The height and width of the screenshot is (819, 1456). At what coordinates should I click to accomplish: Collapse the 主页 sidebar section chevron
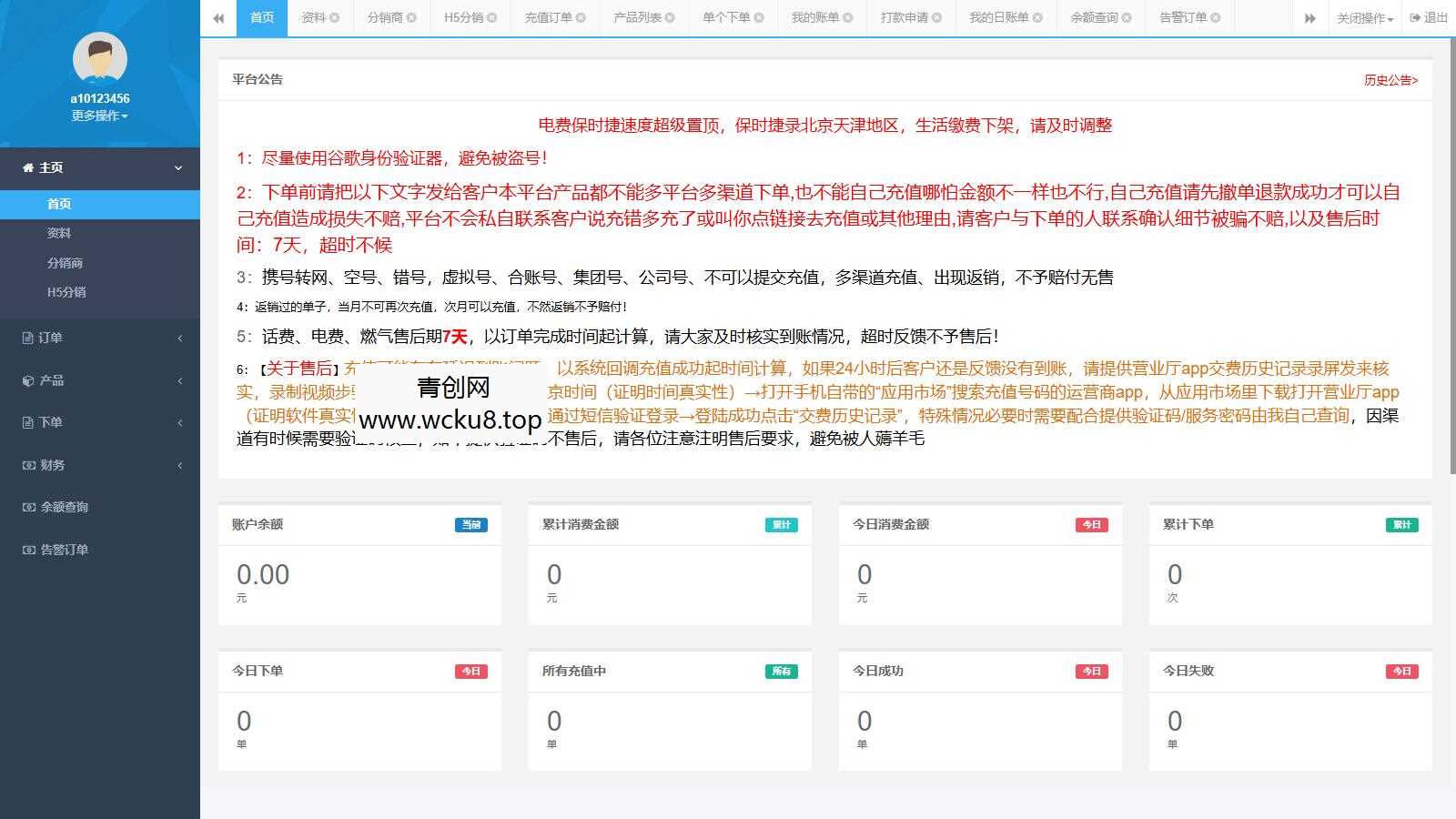(x=178, y=167)
